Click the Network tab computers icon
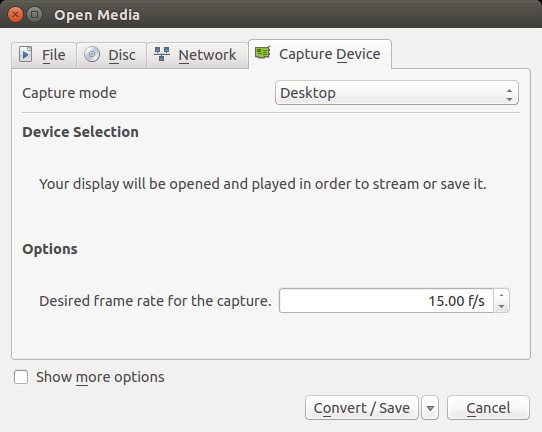Viewport: 542px width, 432px height. pos(161,54)
